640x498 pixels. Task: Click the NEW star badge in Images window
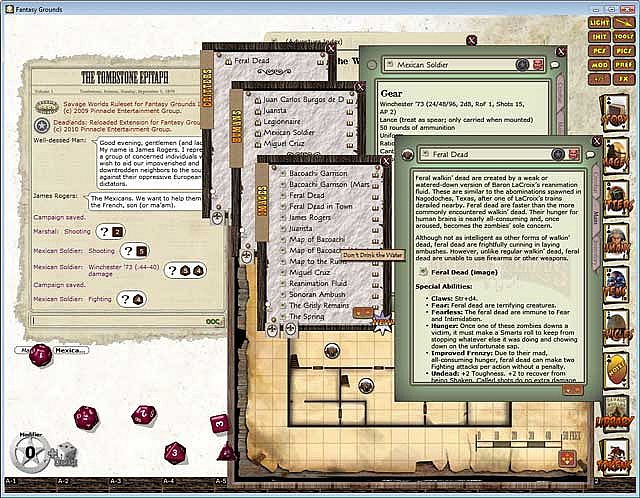(x=382, y=322)
